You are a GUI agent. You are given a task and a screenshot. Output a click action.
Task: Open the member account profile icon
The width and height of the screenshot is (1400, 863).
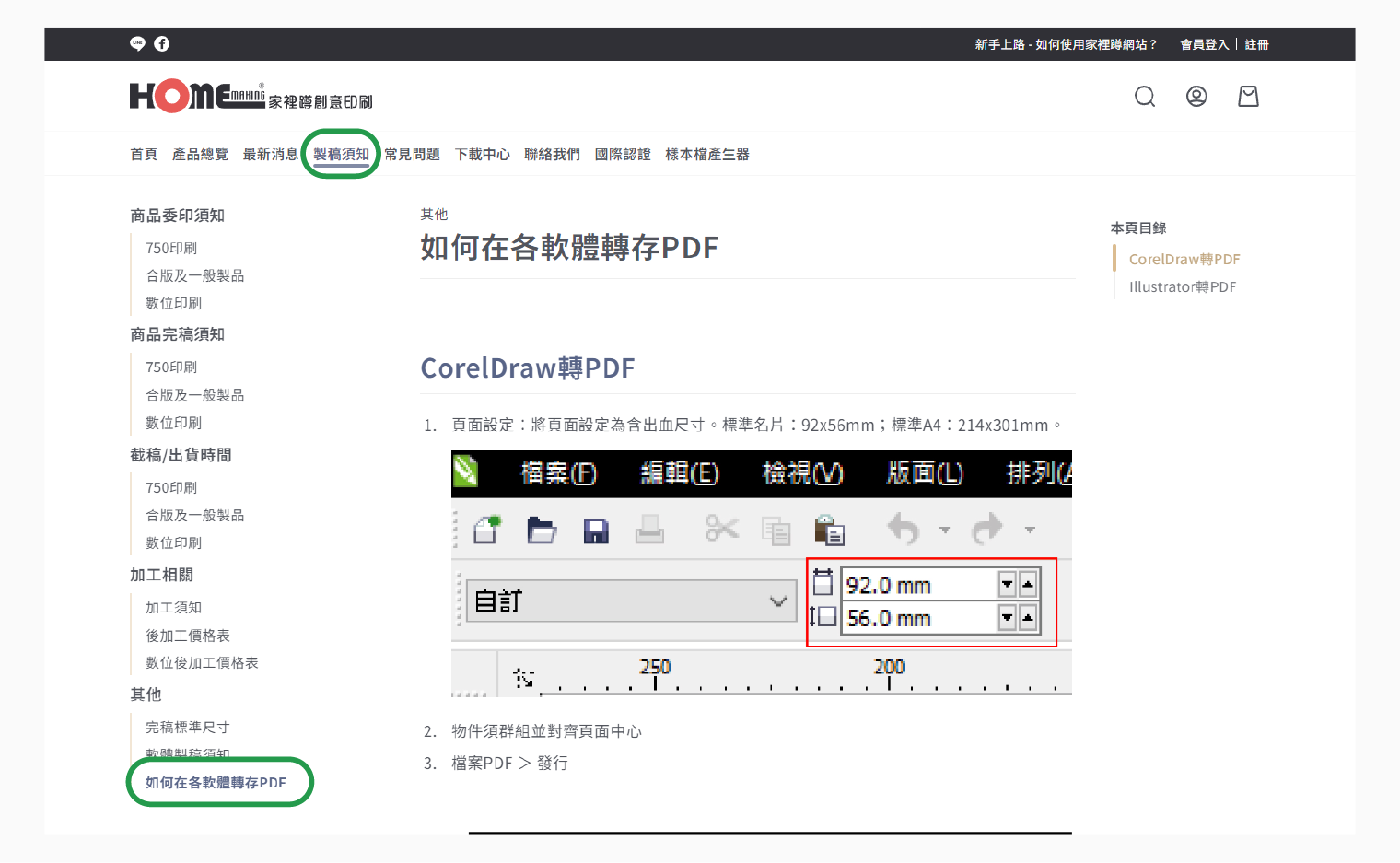click(x=1196, y=97)
